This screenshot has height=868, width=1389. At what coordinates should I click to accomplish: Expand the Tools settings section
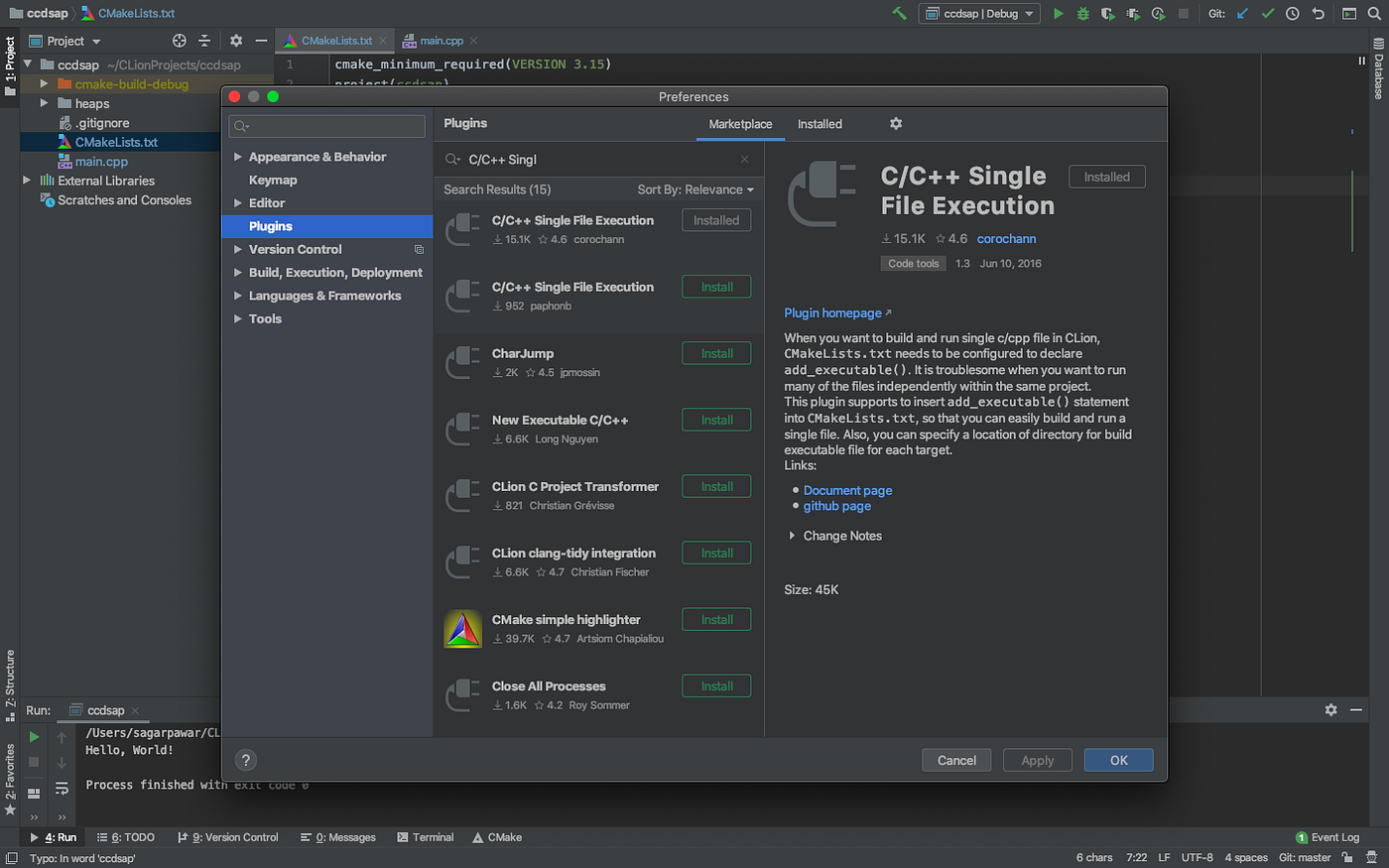(238, 318)
